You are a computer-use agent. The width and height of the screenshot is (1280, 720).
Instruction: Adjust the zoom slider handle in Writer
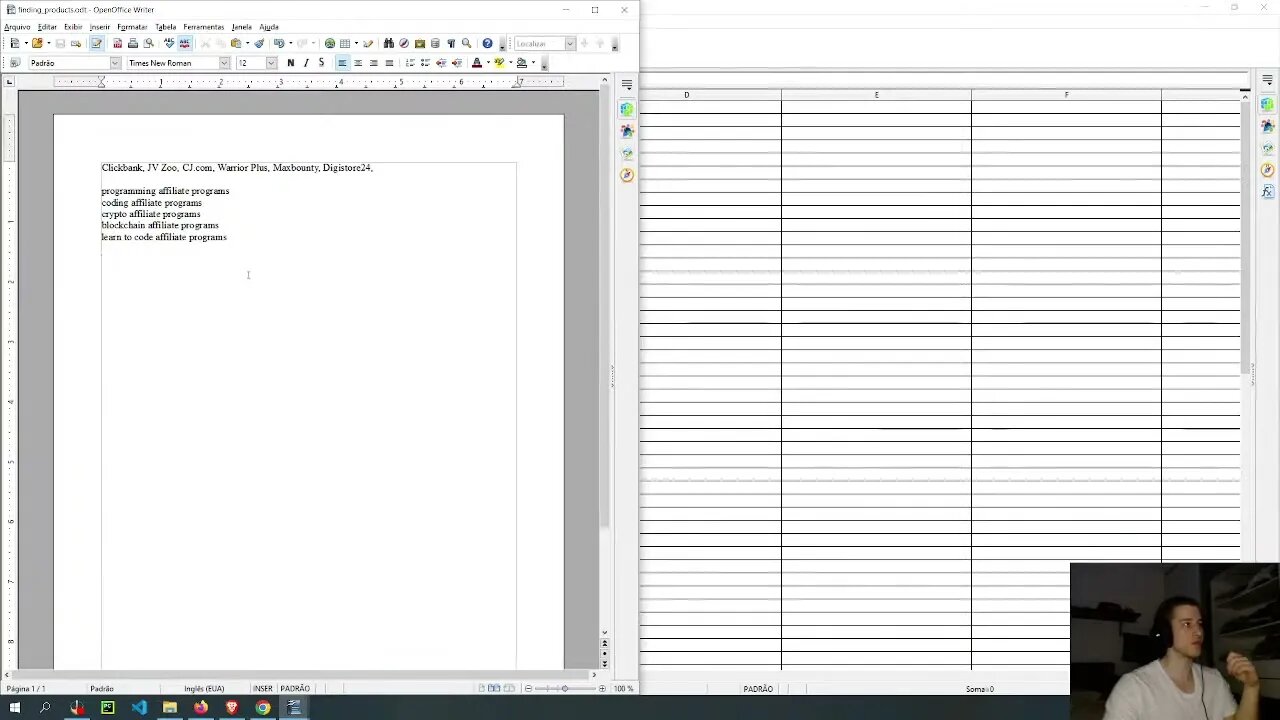(x=565, y=689)
